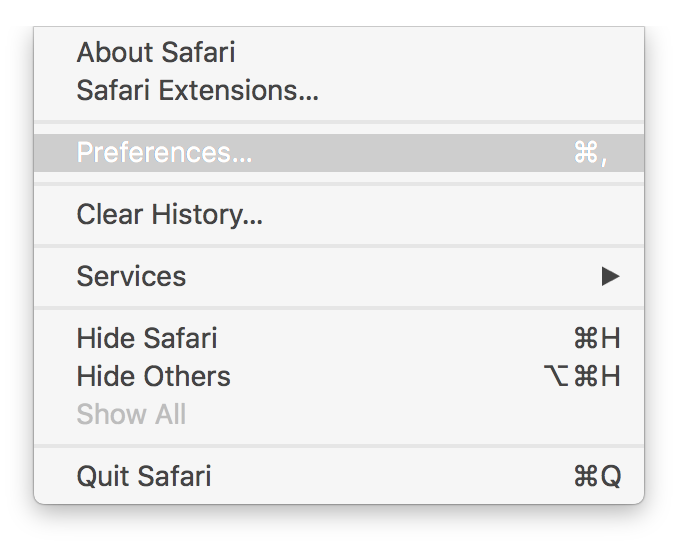Viewport: 678px width, 546px height.
Task: Manage add-ons via Safari Extensions…
Action: (x=197, y=91)
